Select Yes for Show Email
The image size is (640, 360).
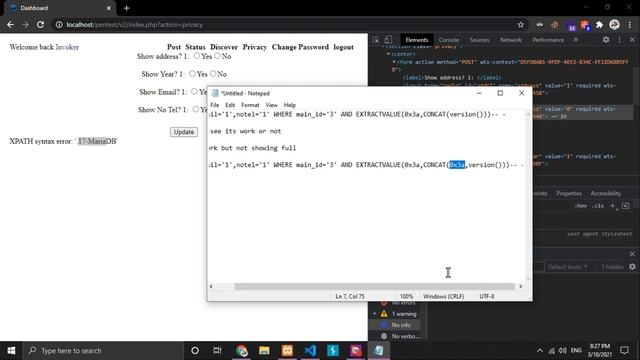point(194,91)
